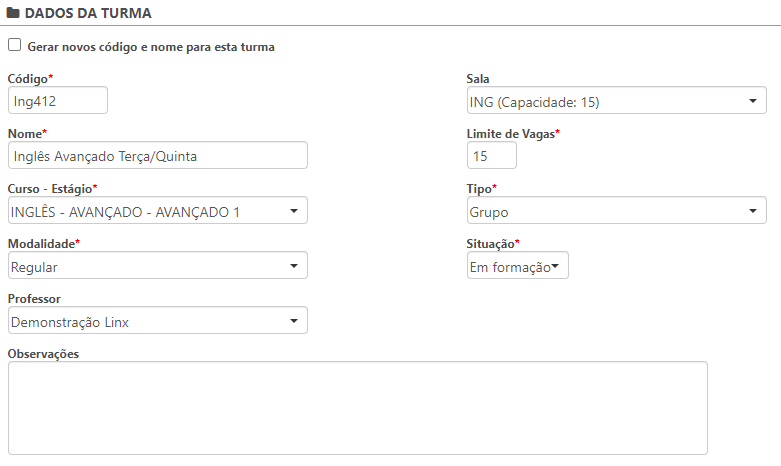
Task: Click the Sala field label
Action: tap(478, 78)
